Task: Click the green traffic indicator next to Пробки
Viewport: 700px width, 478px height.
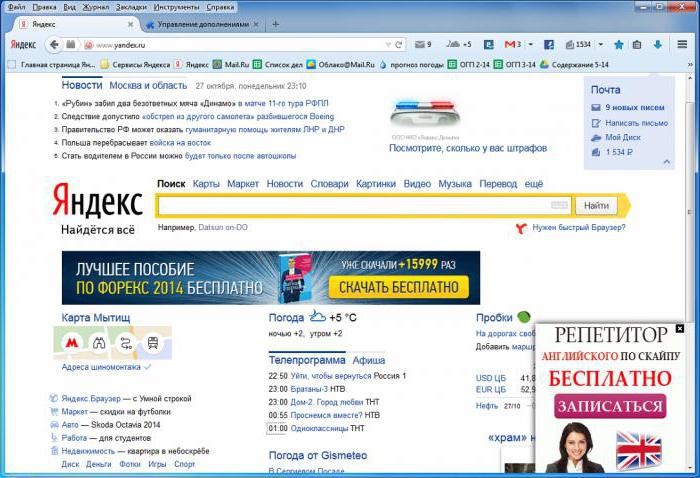Action: click(524, 317)
